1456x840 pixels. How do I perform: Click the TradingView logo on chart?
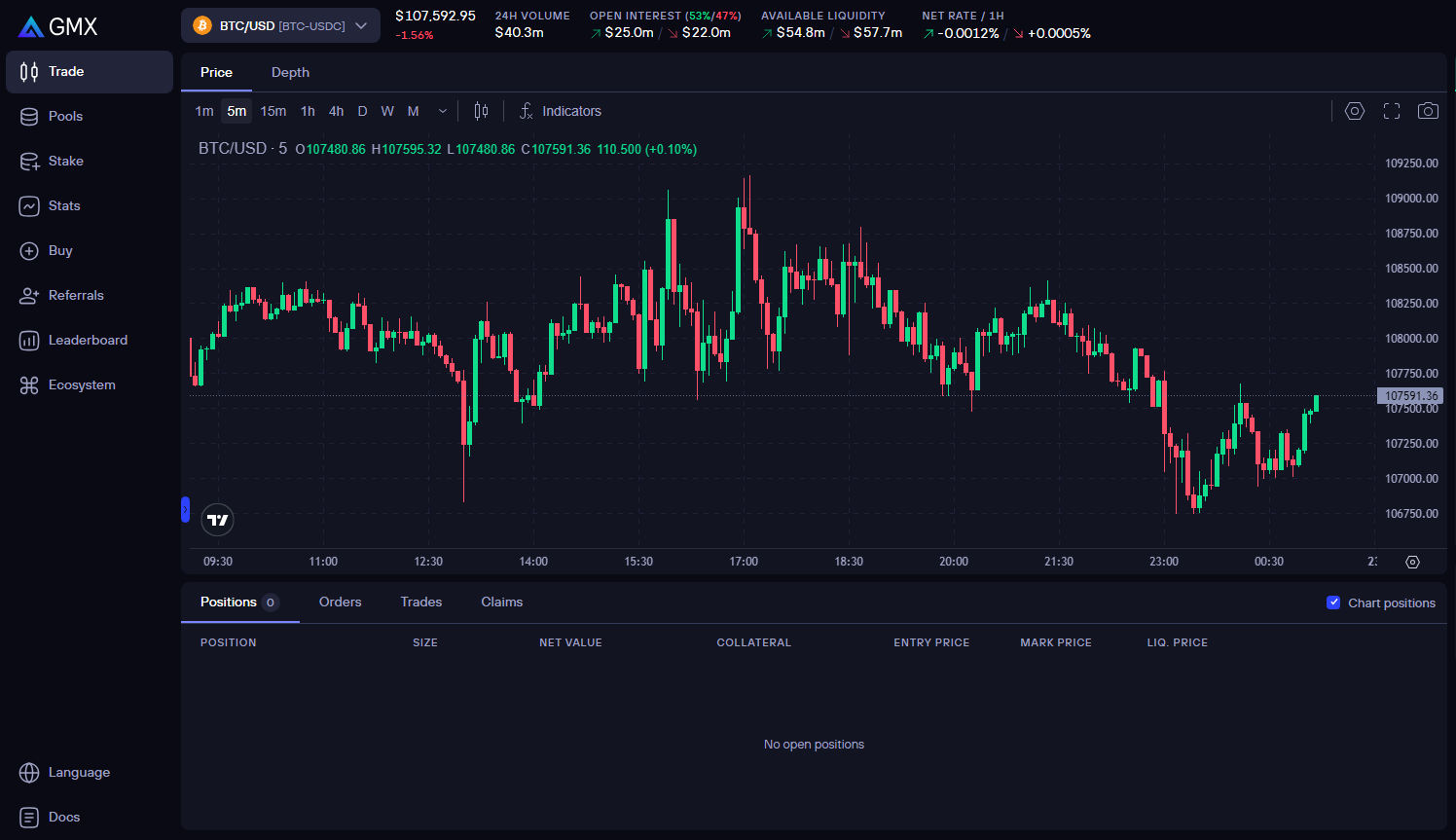coord(218,520)
